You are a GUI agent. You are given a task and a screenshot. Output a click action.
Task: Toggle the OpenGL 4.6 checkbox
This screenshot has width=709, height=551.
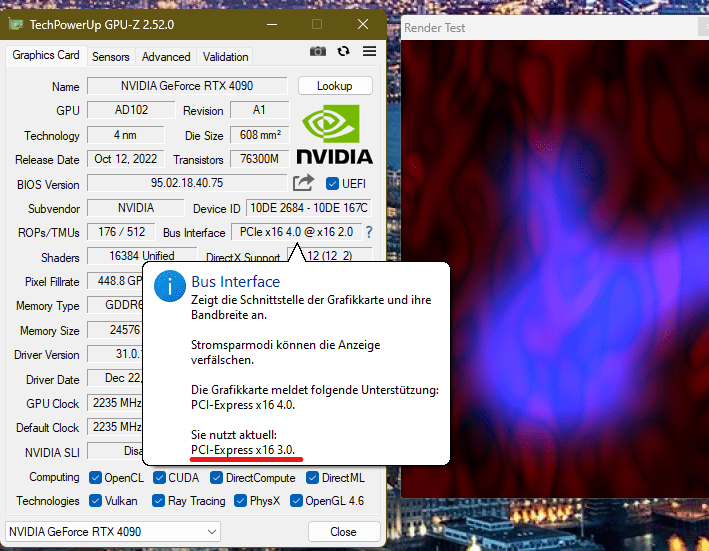pos(296,501)
